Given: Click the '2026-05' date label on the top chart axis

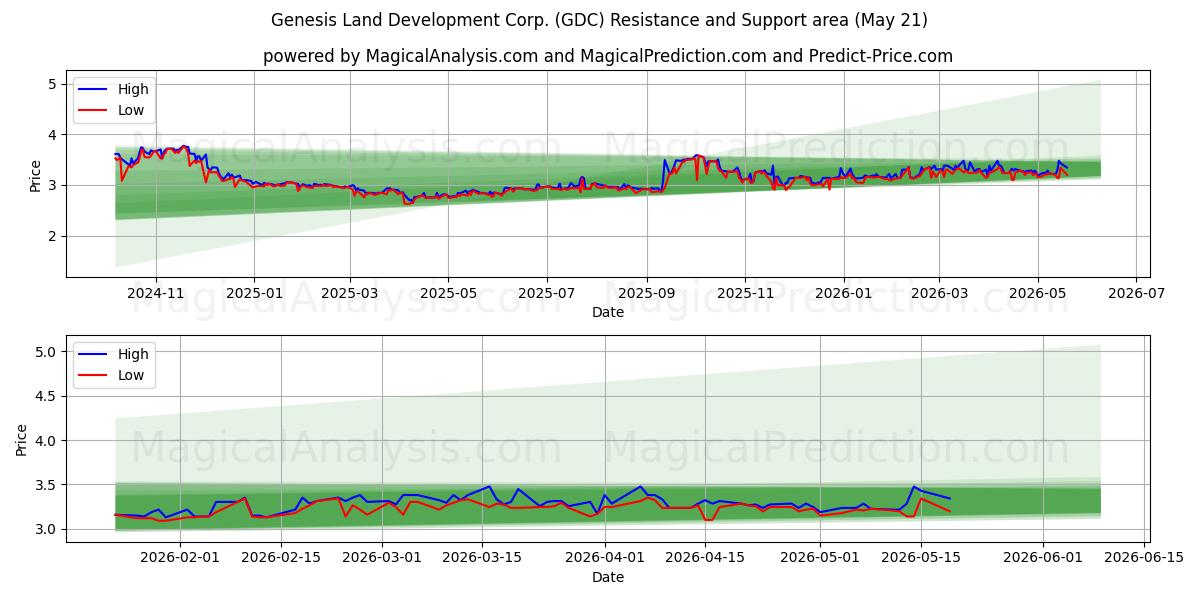Looking at the screenshot, I should click(x=1037, y=294).
